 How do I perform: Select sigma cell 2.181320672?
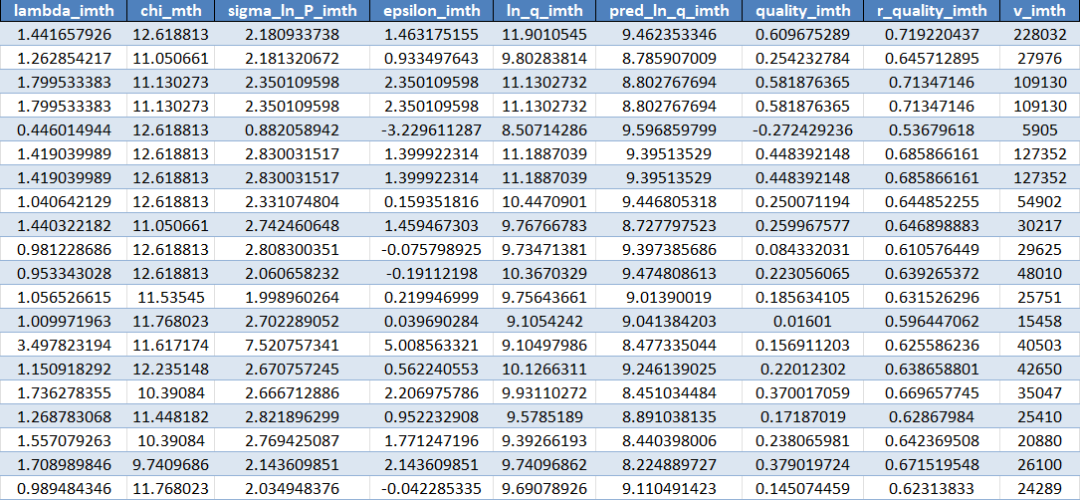click(x=291, y=59)
